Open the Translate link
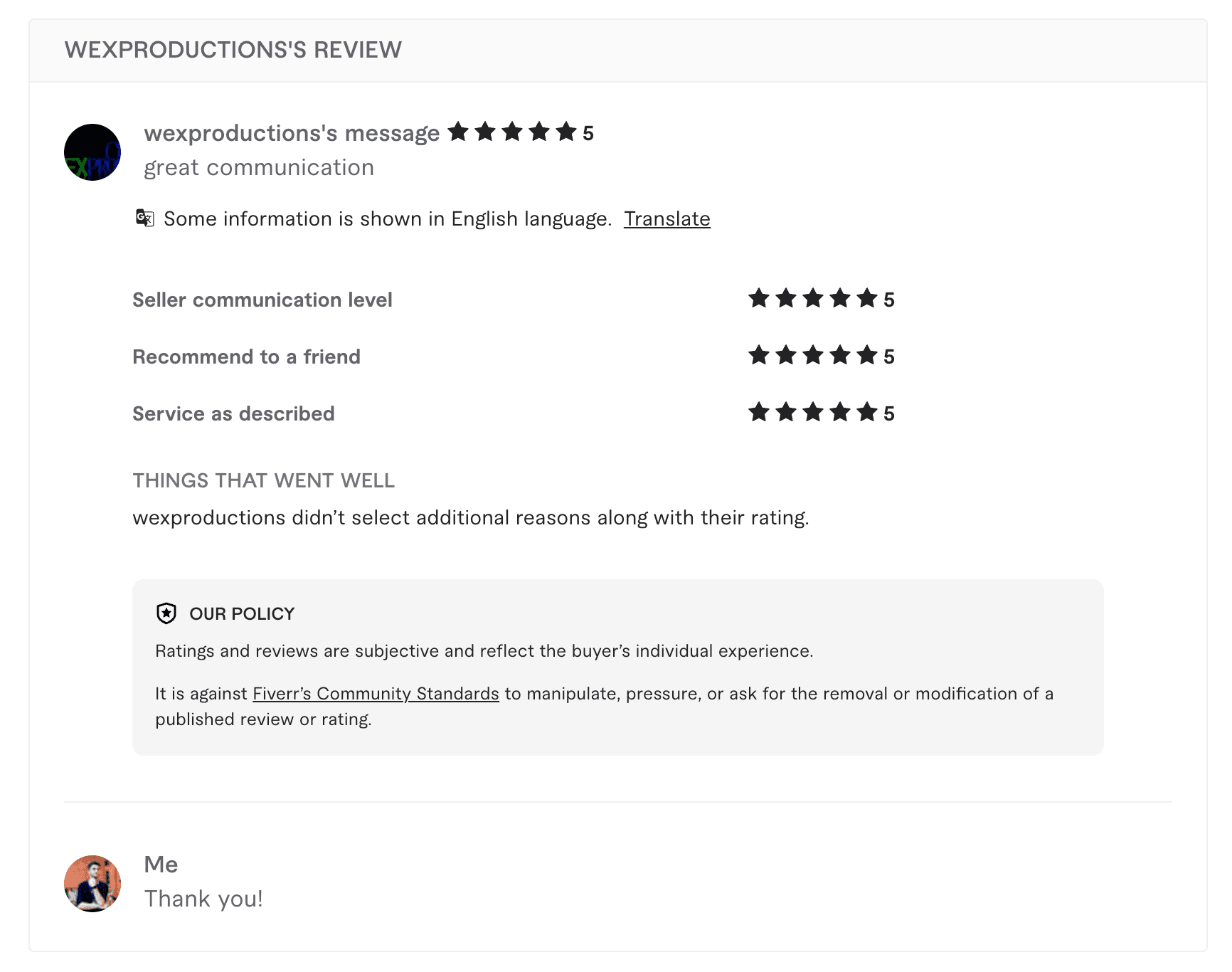The height and width of the screenshot is (972, 1232). point(667,218)
